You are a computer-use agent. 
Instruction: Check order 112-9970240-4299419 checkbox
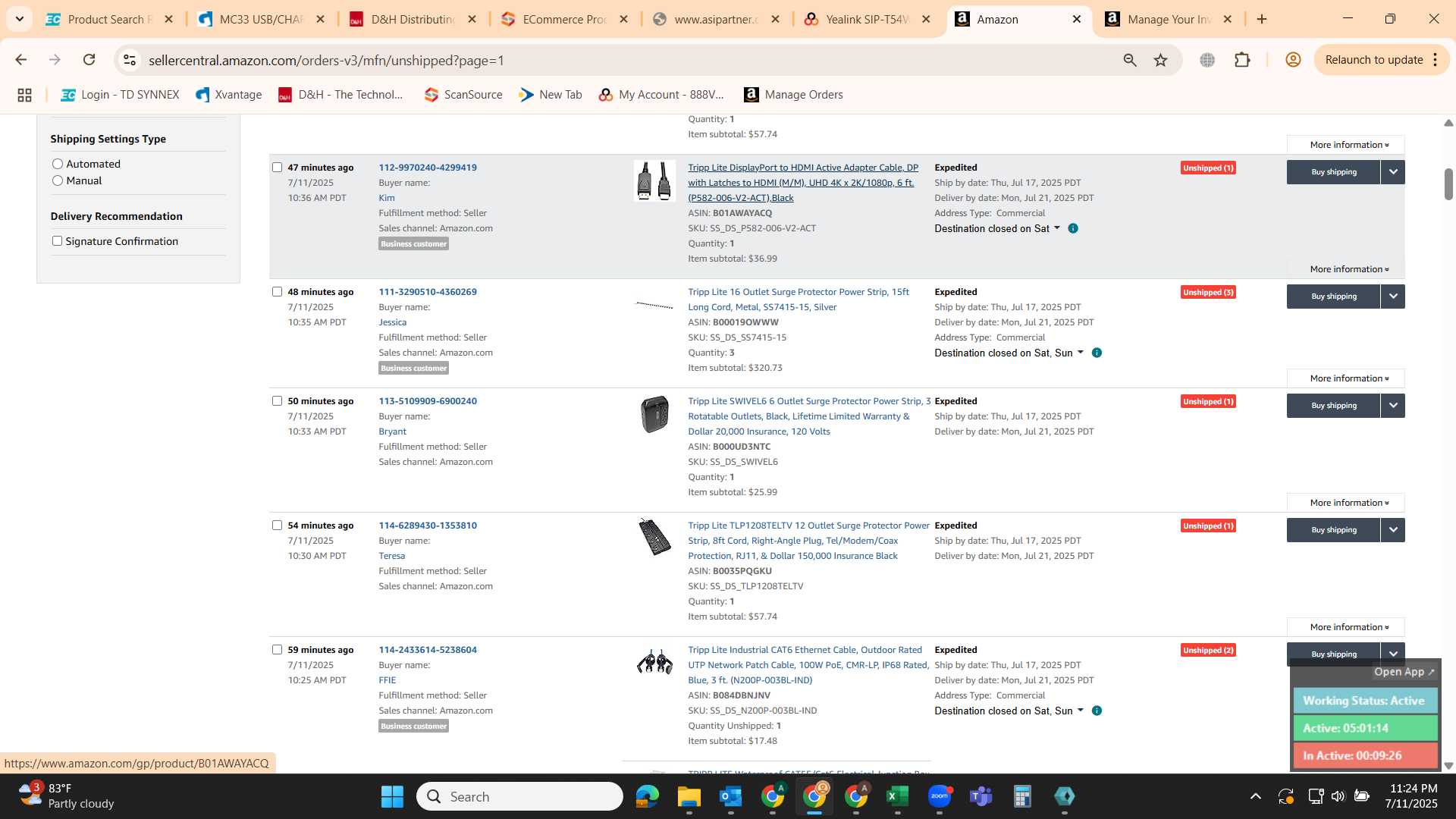[x=277, y=168]
